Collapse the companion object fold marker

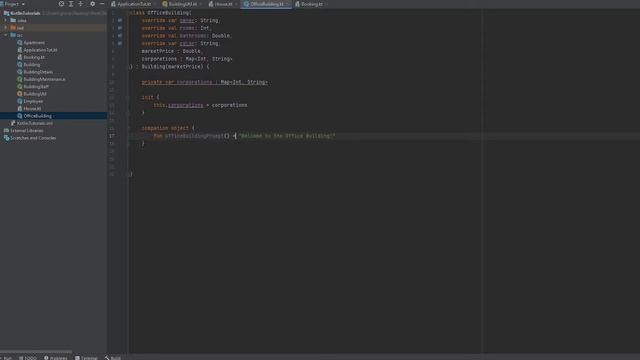point(128,128)
